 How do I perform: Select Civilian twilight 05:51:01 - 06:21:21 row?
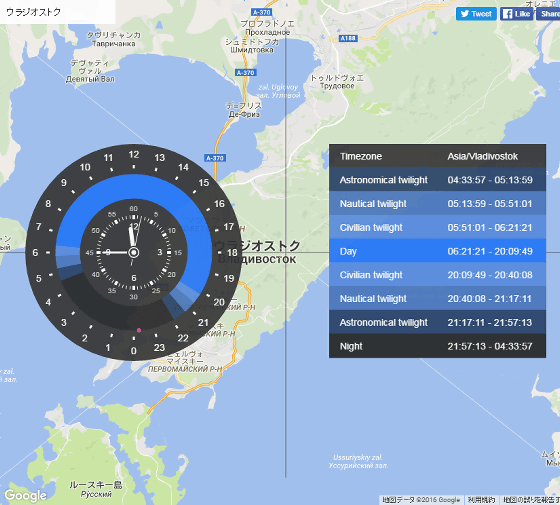point(437,228)
